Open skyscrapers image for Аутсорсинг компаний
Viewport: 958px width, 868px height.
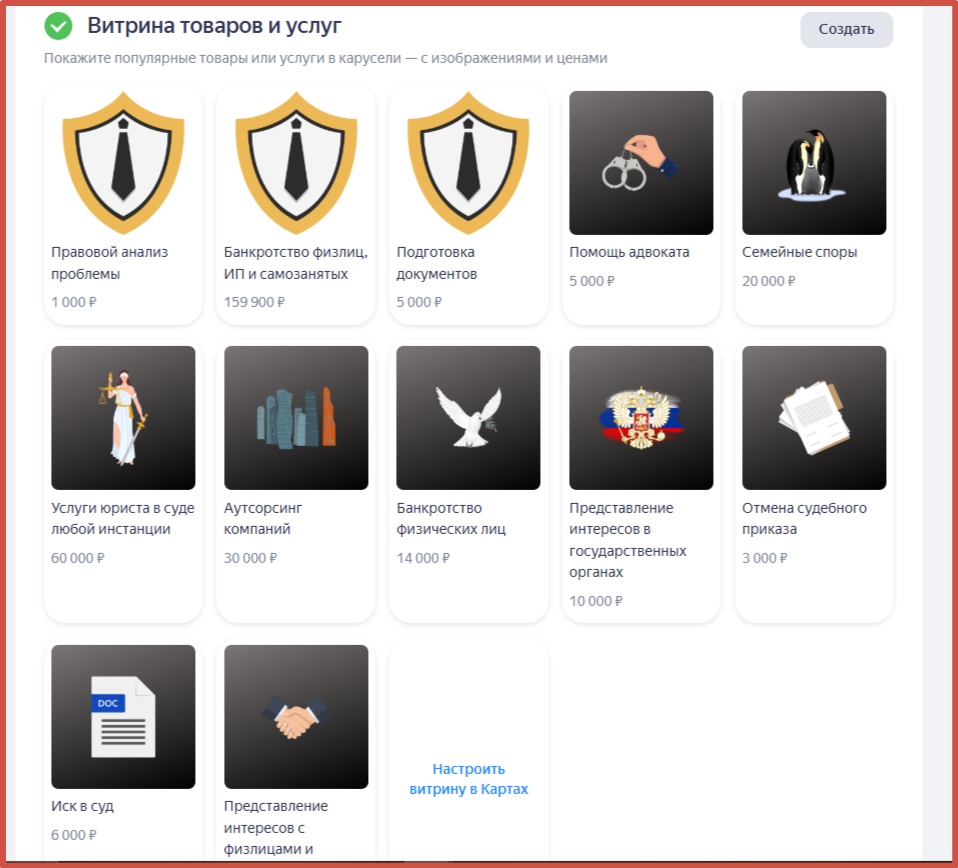296,418
